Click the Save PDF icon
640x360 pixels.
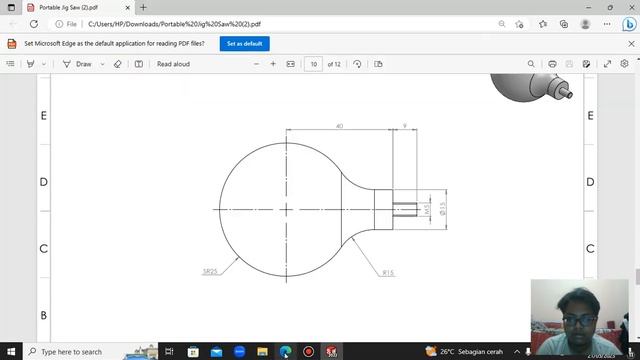[x=569, y=64]
